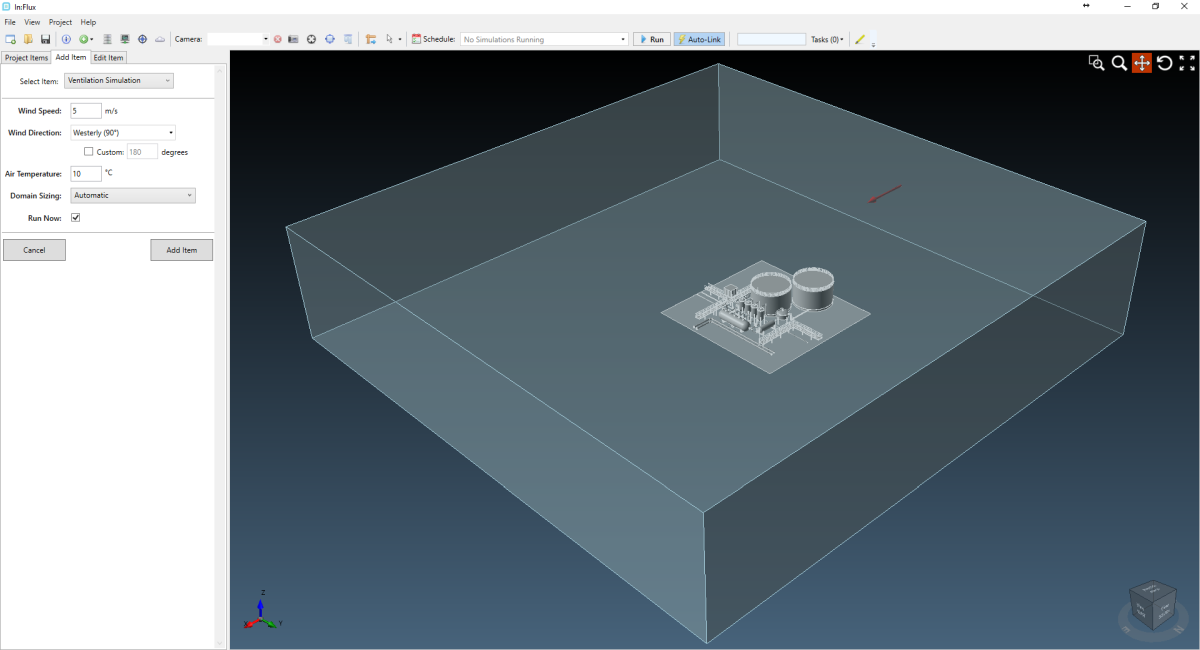The image size is (1200, 650).
Task: Open the Domain Sizing dropdown
Action: (x=133, y=195)
